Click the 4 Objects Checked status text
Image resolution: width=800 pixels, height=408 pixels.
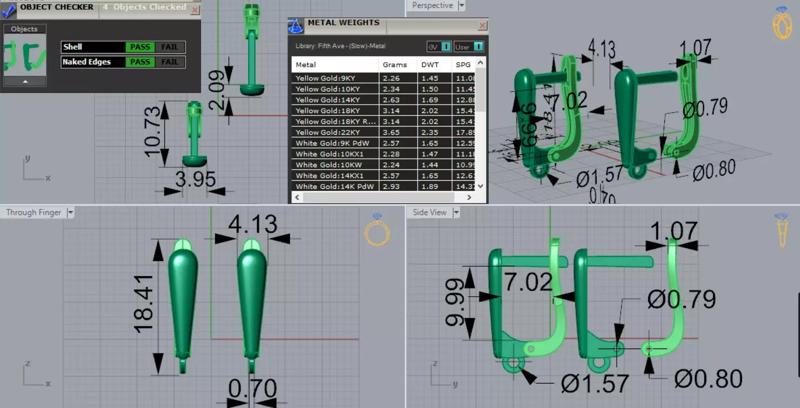click(145, 7)
